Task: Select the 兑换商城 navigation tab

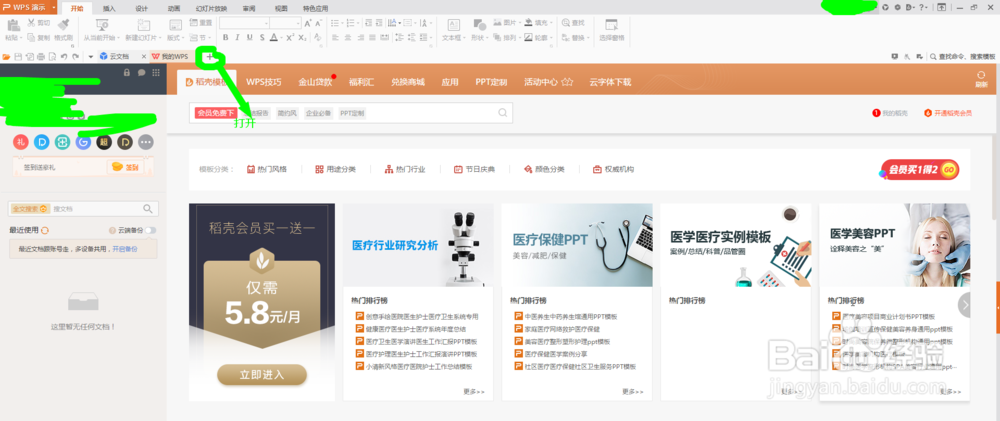Action: click(x=408, y=82)
